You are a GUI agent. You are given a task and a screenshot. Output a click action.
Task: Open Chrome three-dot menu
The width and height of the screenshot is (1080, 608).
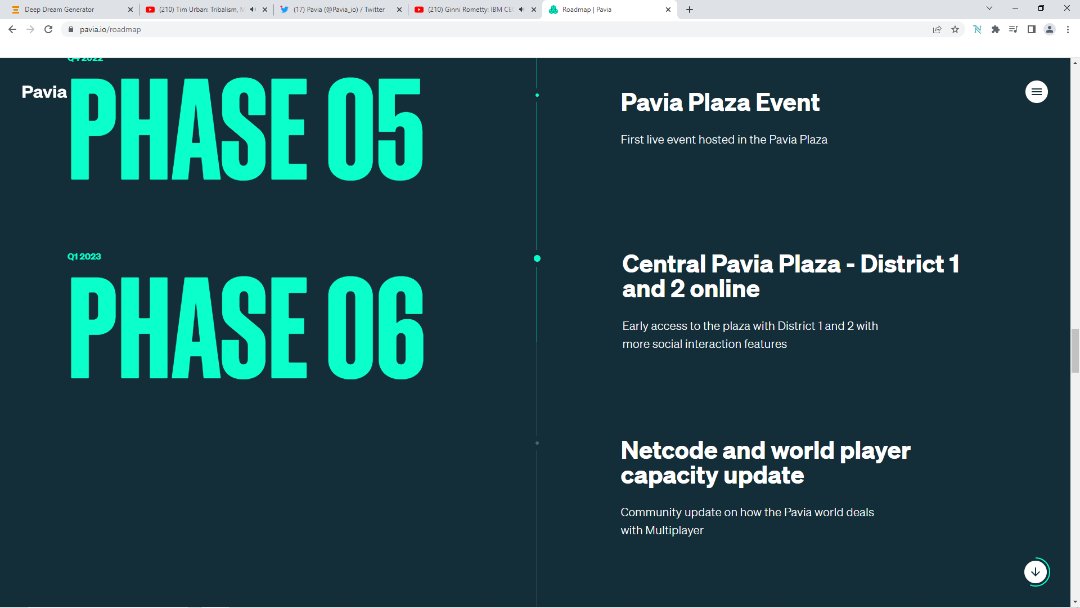[x=1068, y=30]
